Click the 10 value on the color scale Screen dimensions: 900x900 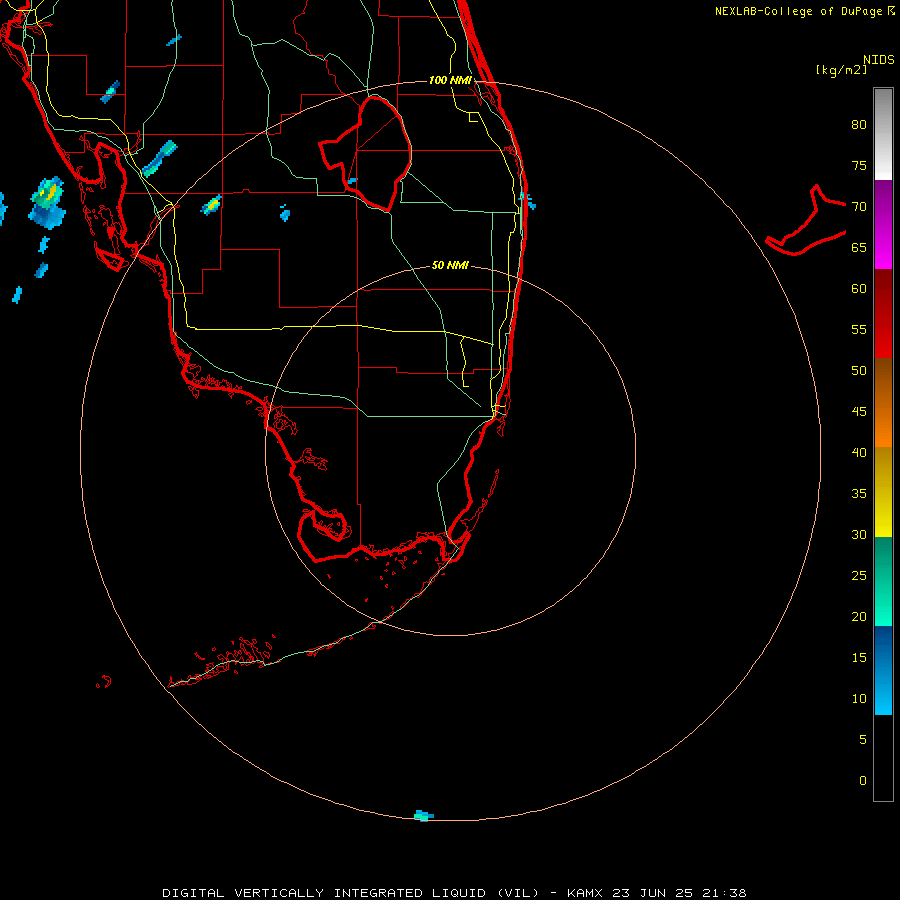pos(859,699)
